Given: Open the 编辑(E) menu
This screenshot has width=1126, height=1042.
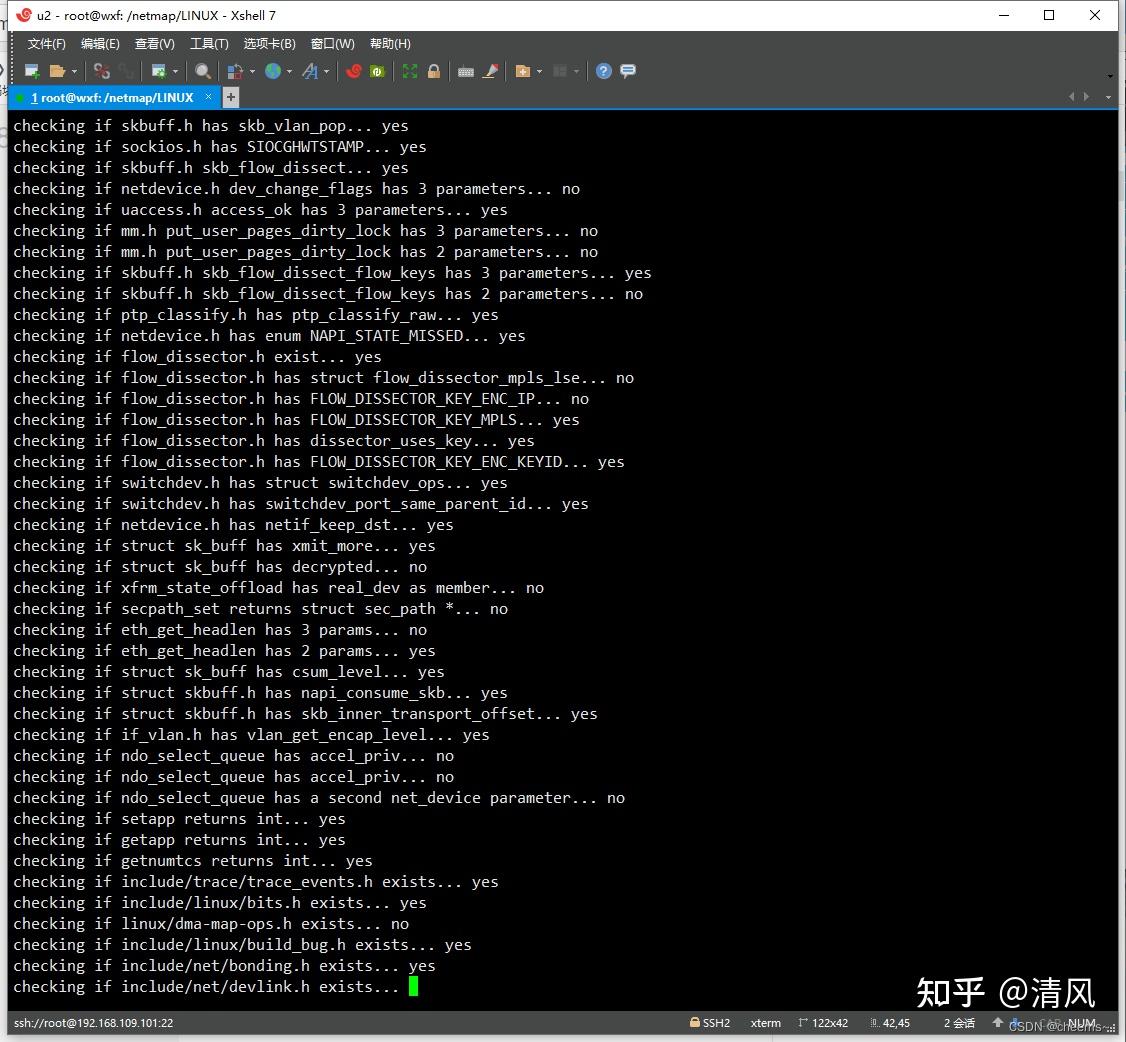Looking at the screenshot, I should point(101,44).
